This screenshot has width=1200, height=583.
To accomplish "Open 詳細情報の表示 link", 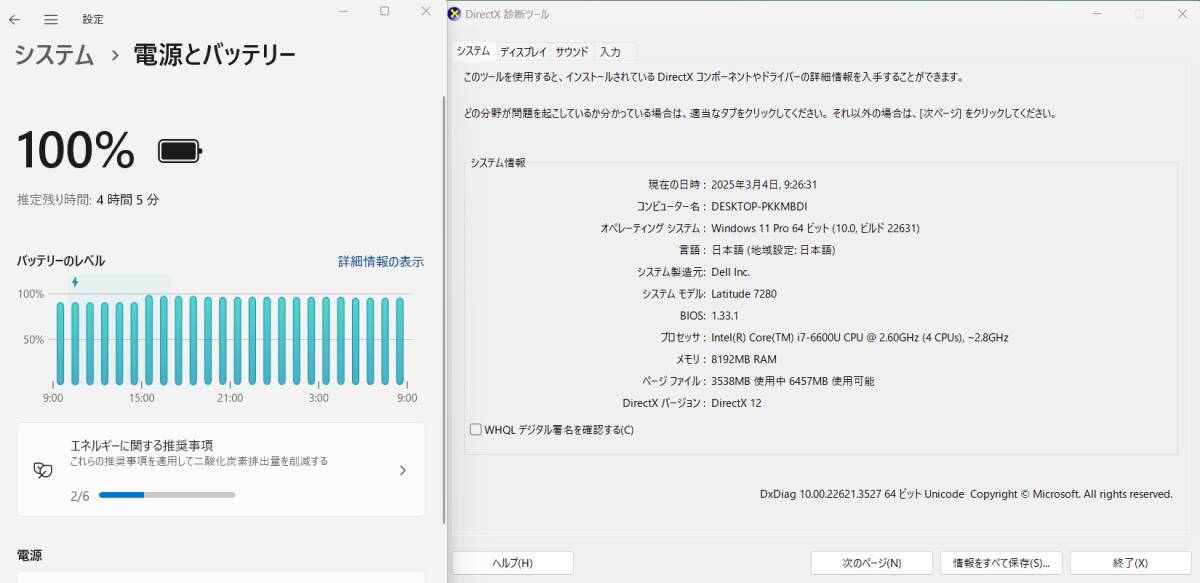I will (x=381, y=261).
